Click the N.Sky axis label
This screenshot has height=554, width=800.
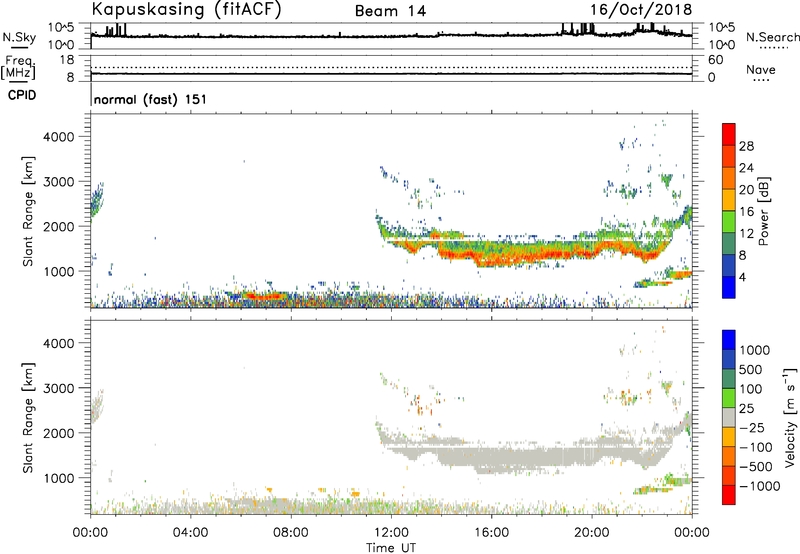(x=19, y=37)
